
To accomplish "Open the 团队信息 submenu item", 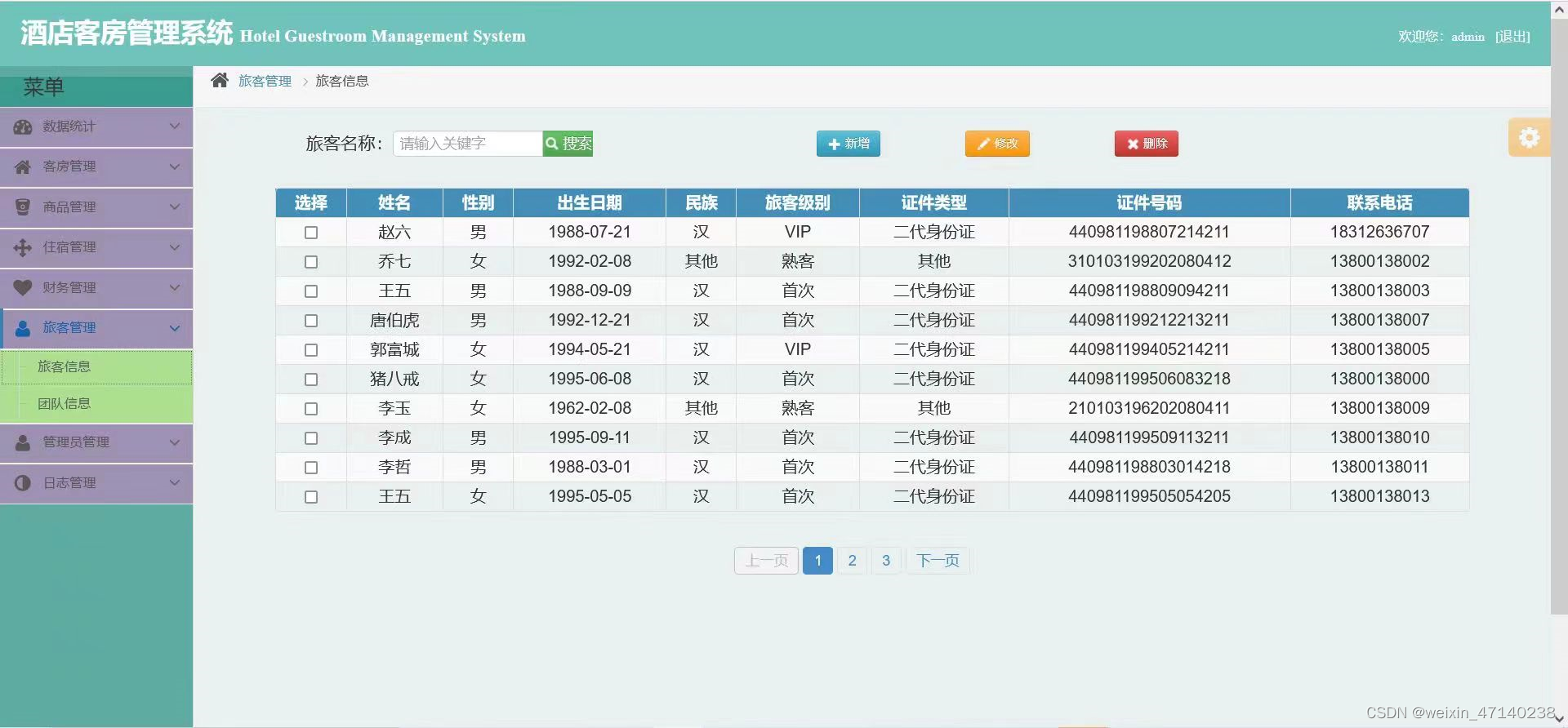I will (96, 404).
